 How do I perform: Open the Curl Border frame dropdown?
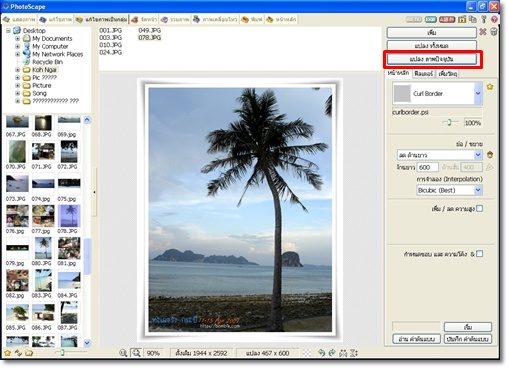tap(478, 93)
